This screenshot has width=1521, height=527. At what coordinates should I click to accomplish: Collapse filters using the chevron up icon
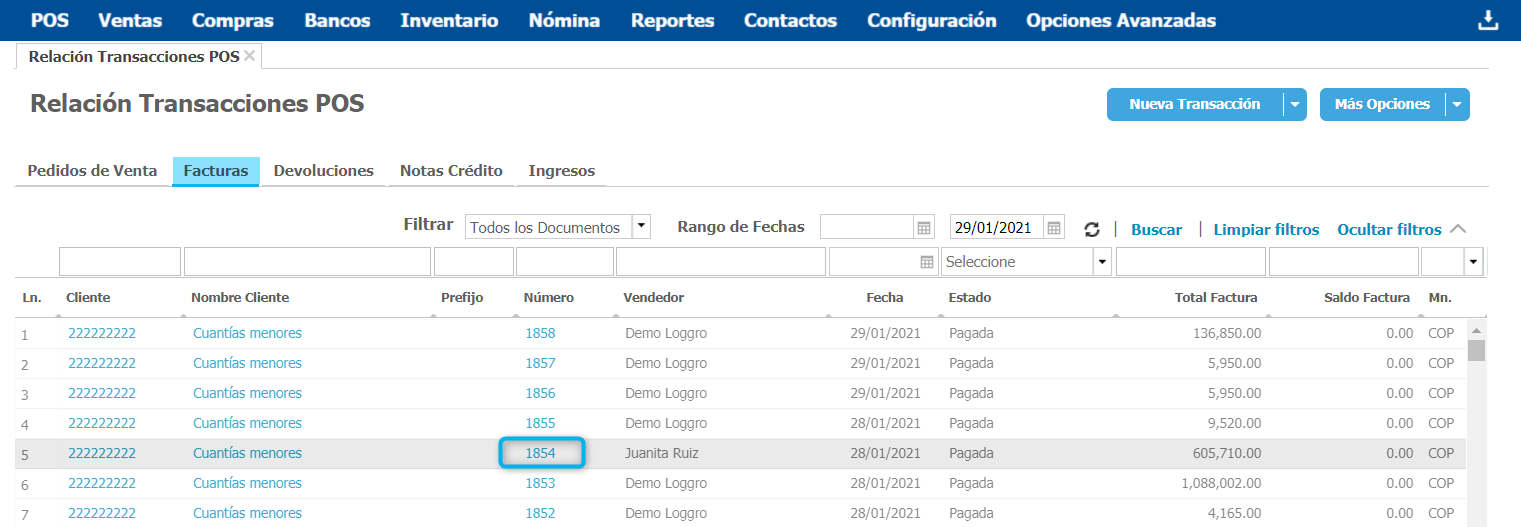1458,229
